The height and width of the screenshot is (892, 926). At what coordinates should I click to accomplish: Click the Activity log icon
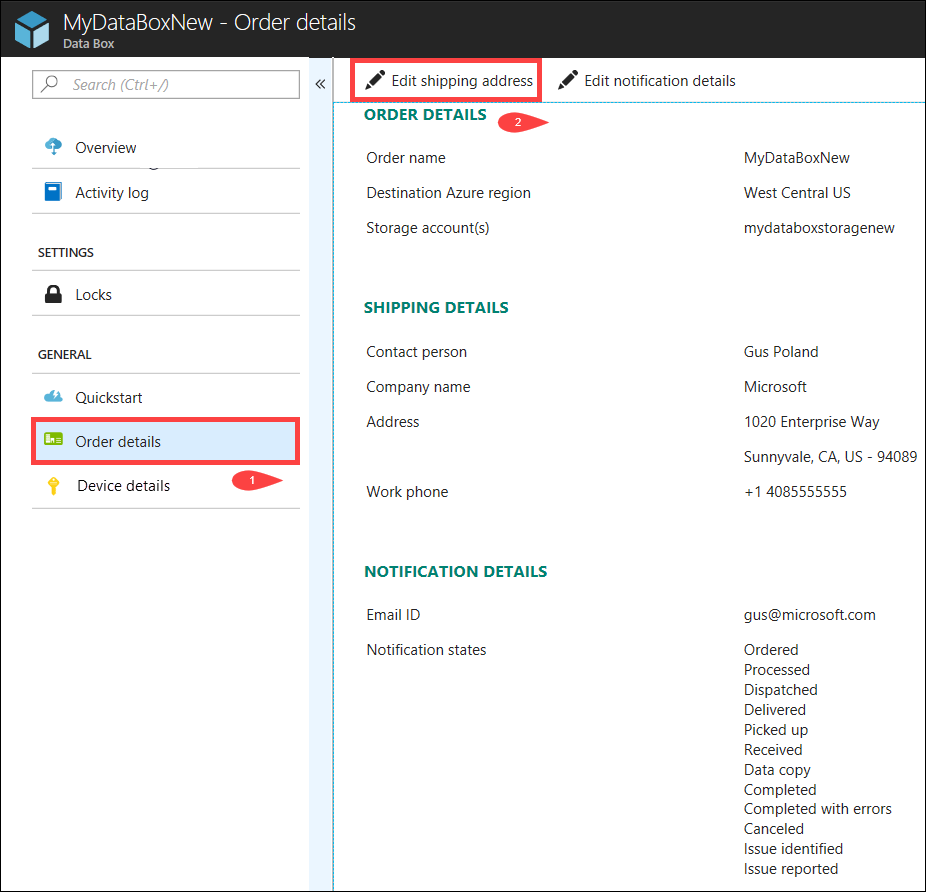click(x=52, y=191)
